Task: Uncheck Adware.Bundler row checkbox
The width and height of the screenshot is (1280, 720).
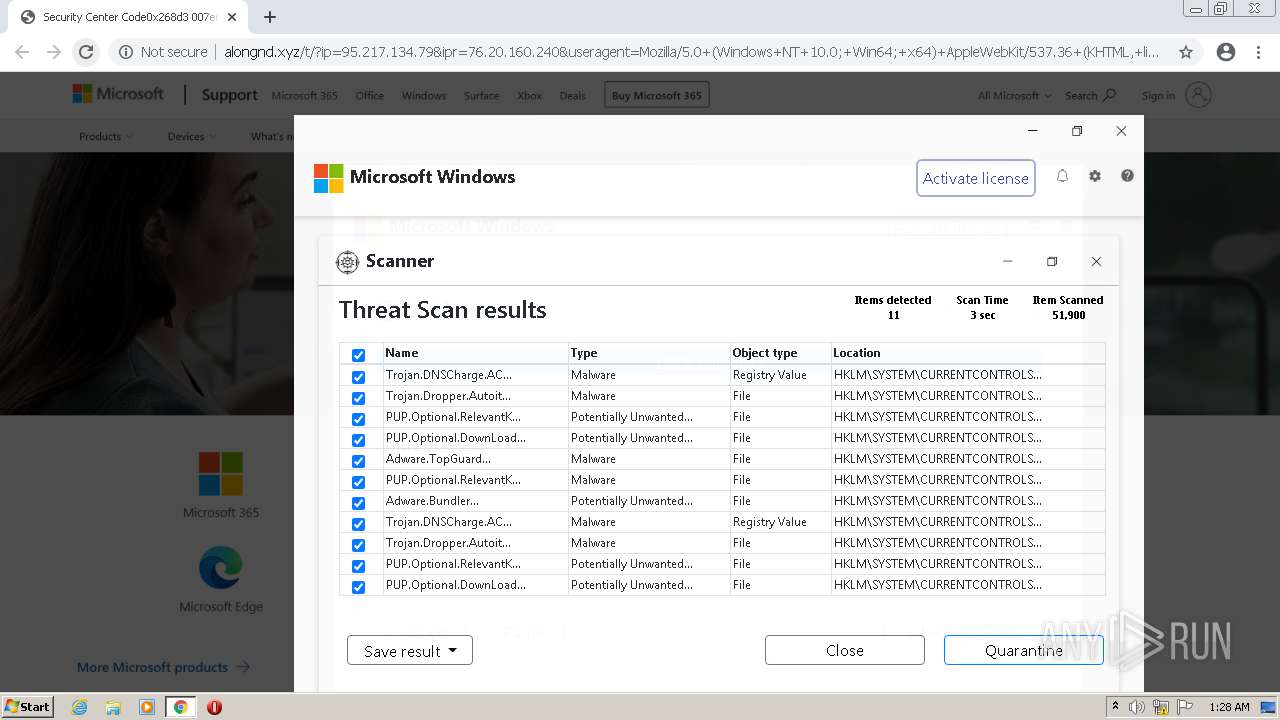Action: coord(358,502)
